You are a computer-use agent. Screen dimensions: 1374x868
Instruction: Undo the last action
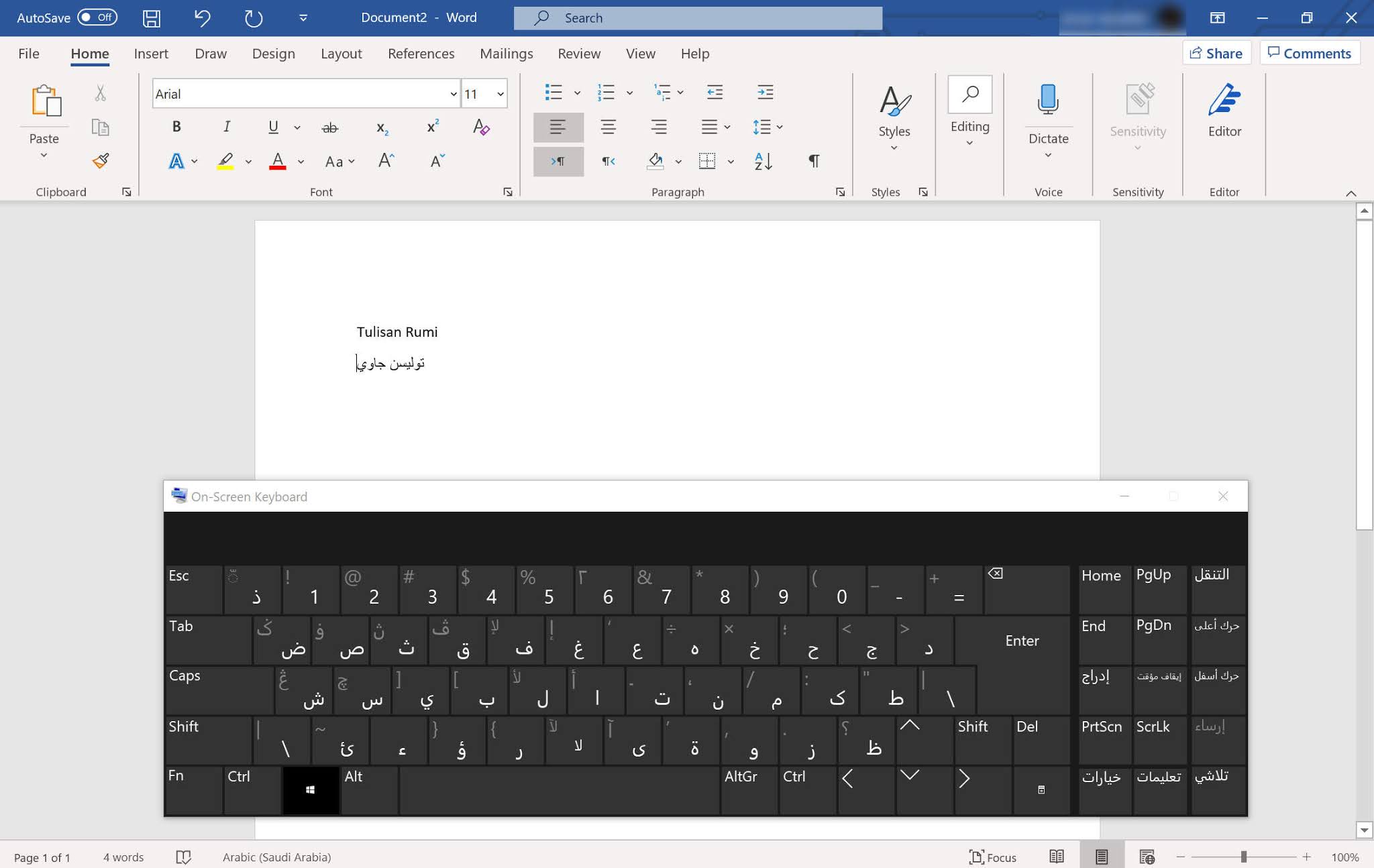tap(202, 18)
